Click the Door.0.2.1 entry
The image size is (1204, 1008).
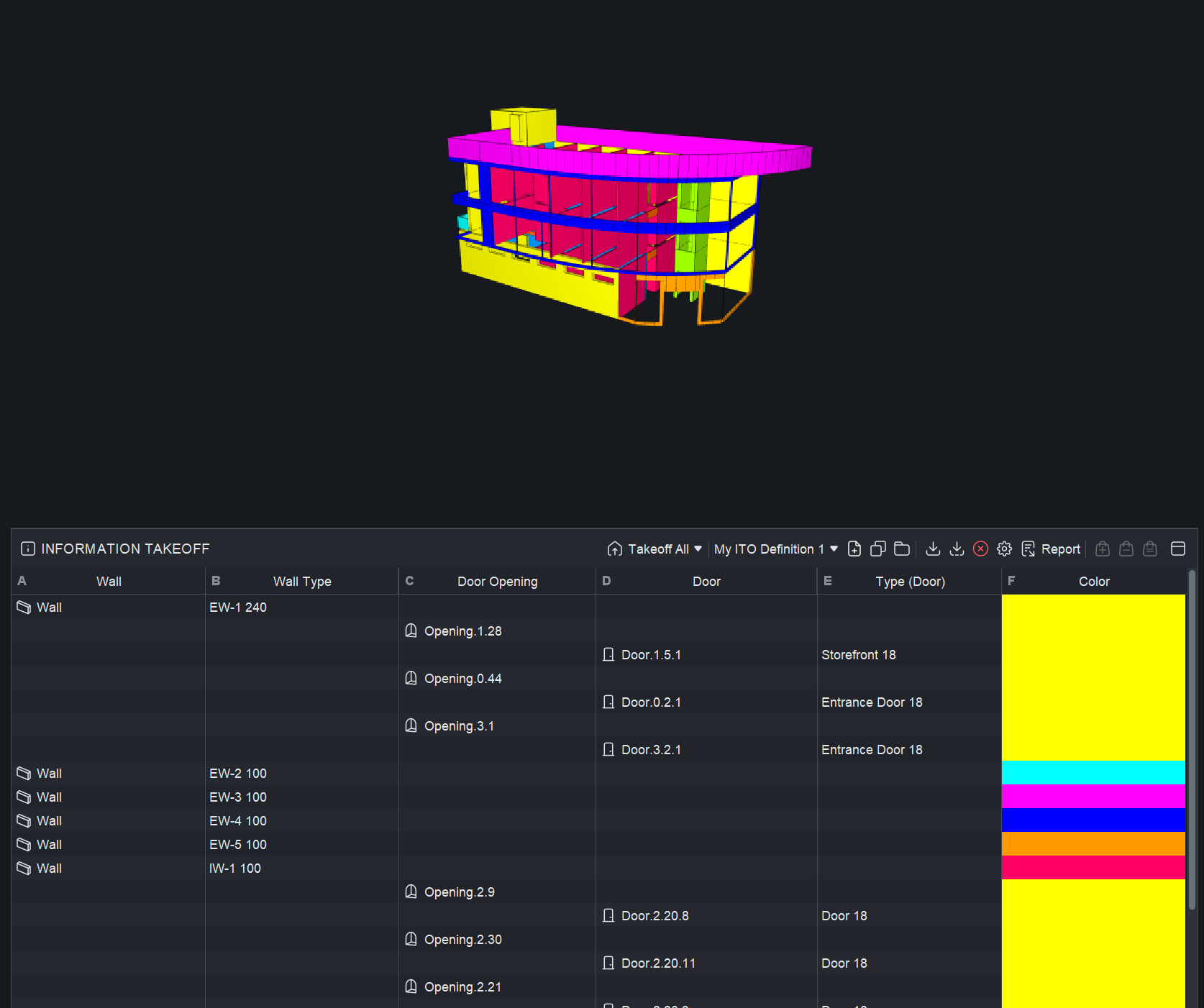[x=651, y=702]
